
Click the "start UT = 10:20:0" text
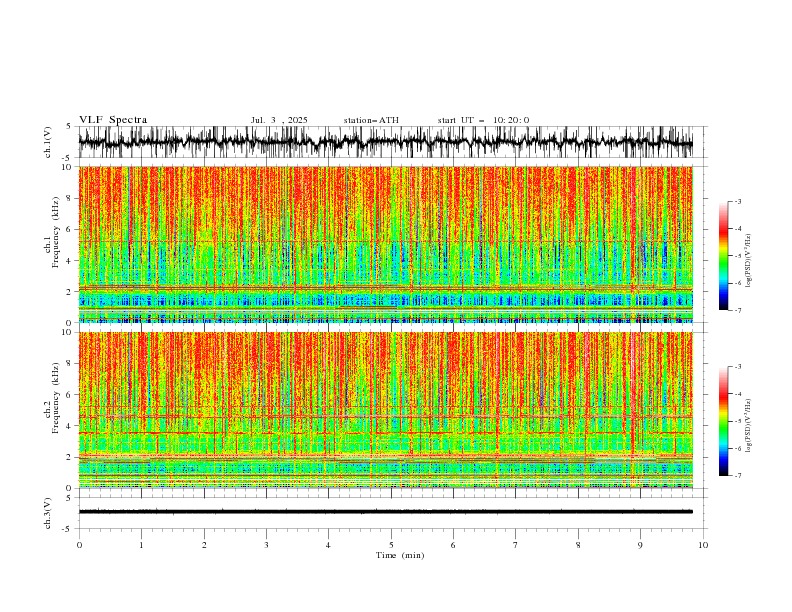coord(483,120)
